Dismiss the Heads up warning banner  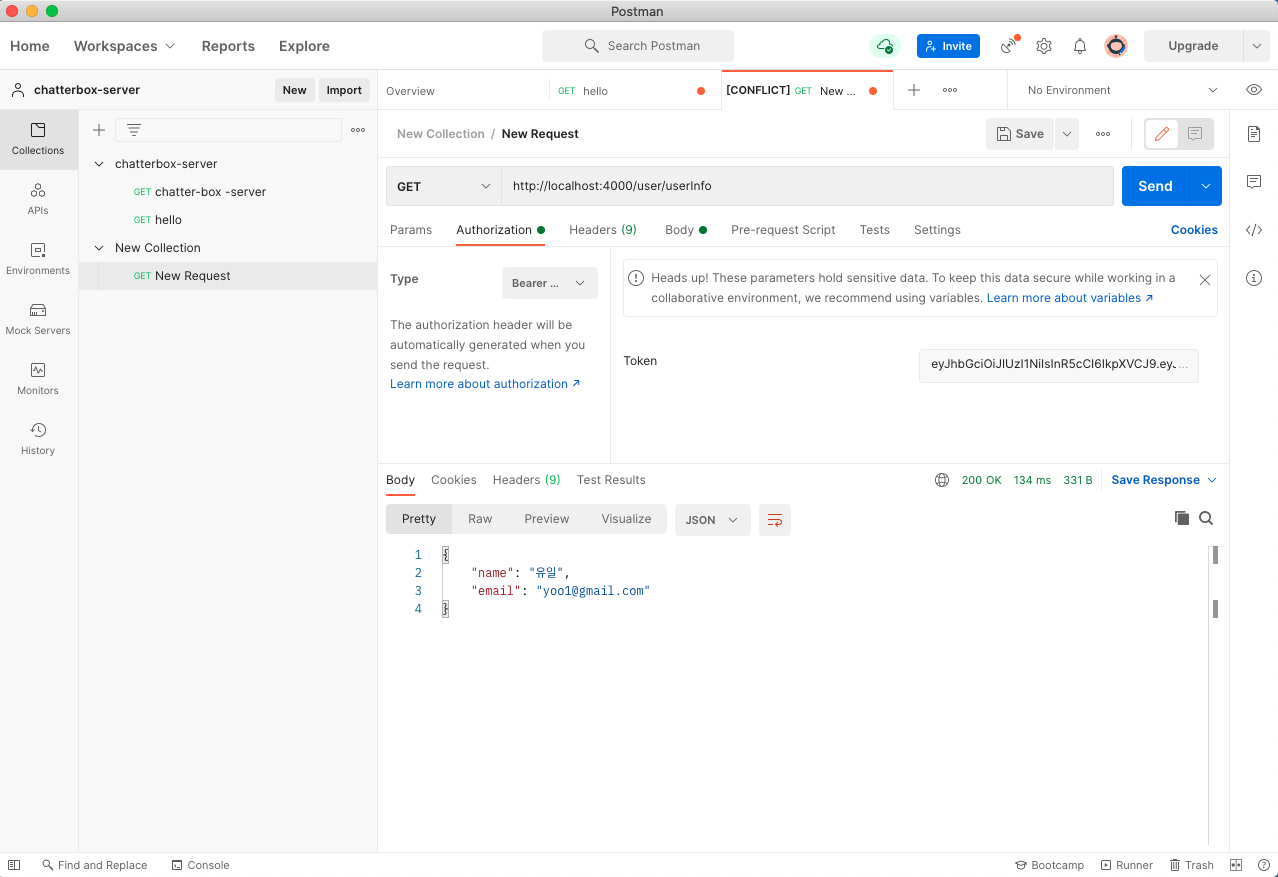(x=1205, y=280)
